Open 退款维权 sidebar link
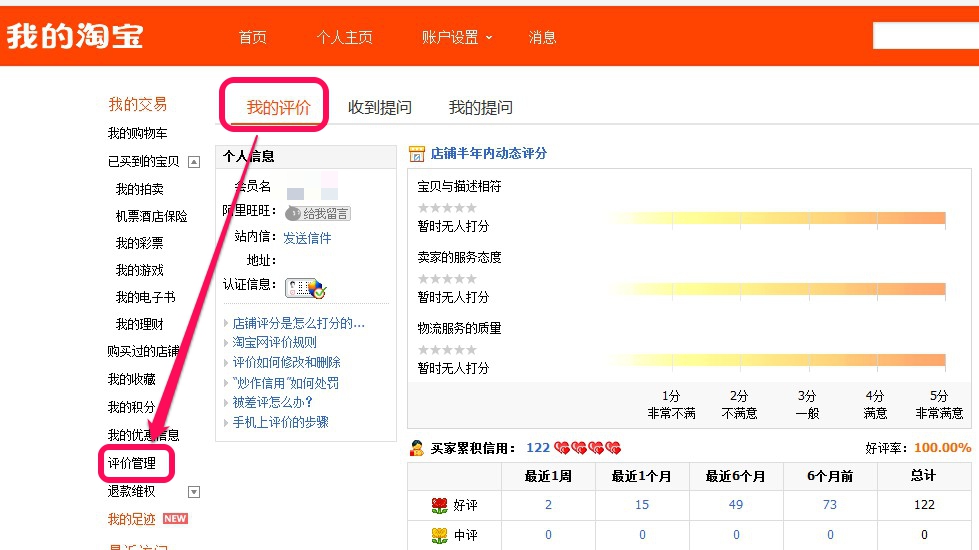This screenshot has height=550, width=979. pos(131,491)
